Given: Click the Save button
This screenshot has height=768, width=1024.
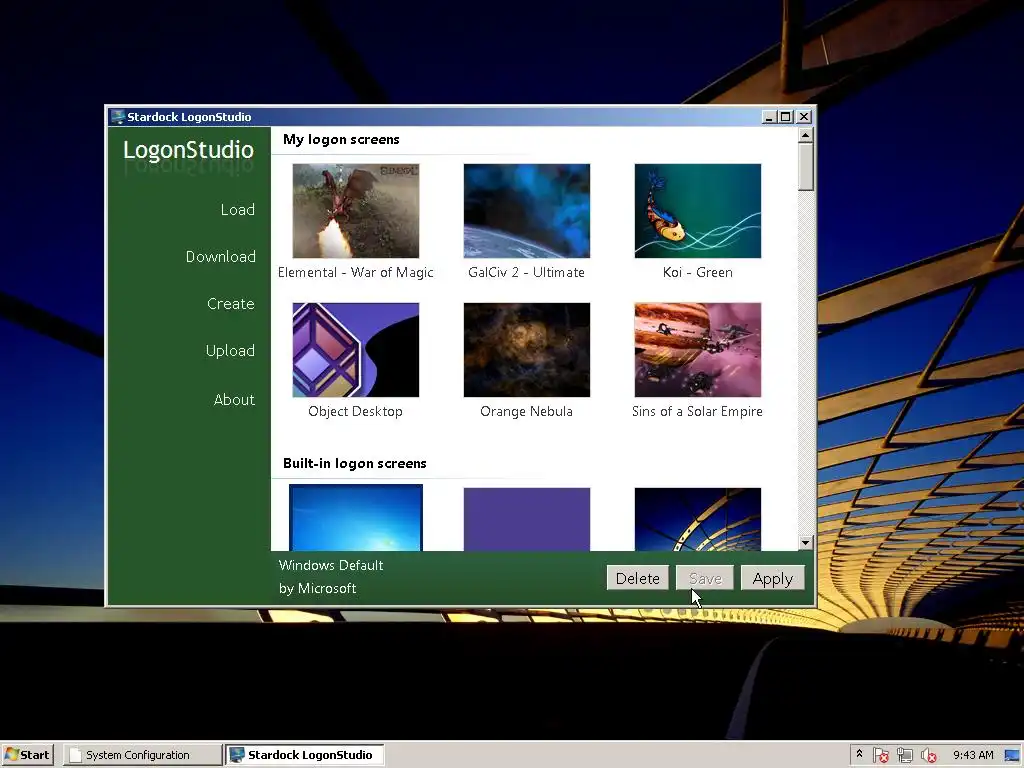Looking at the screenshot, I should tap(705, 578).
